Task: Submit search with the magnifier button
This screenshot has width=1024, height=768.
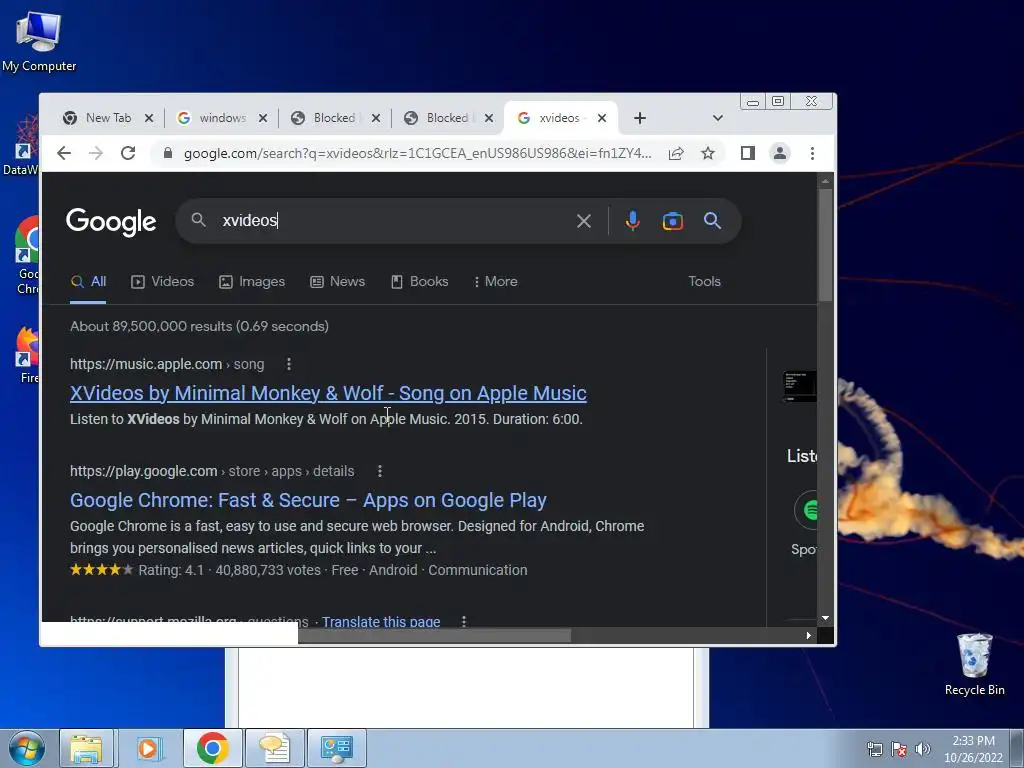Action: pos(712,221)
